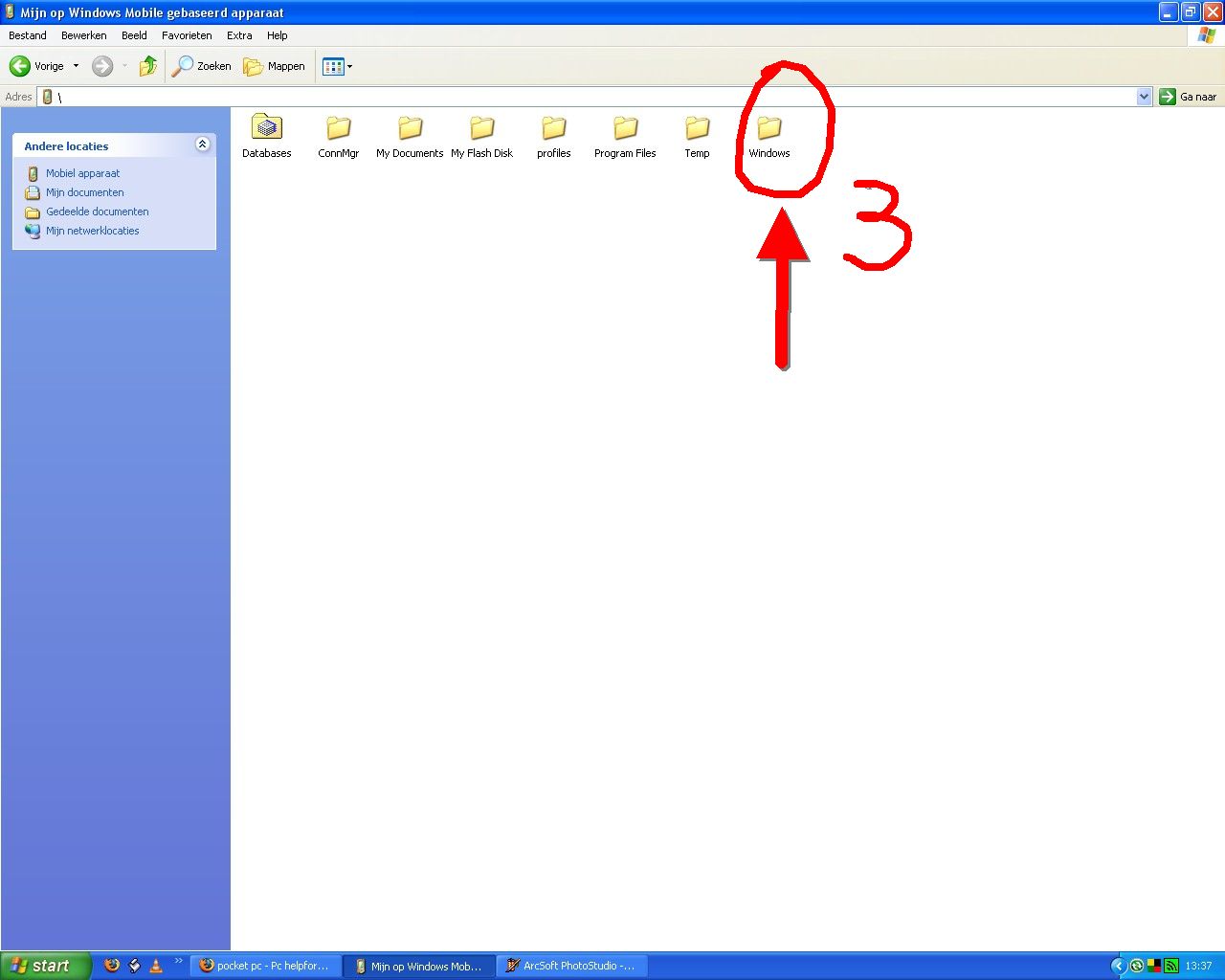Screen dimensions: 1225x980
Task: Open the Vorige history dropdown arrow
Action: point(76,66)
